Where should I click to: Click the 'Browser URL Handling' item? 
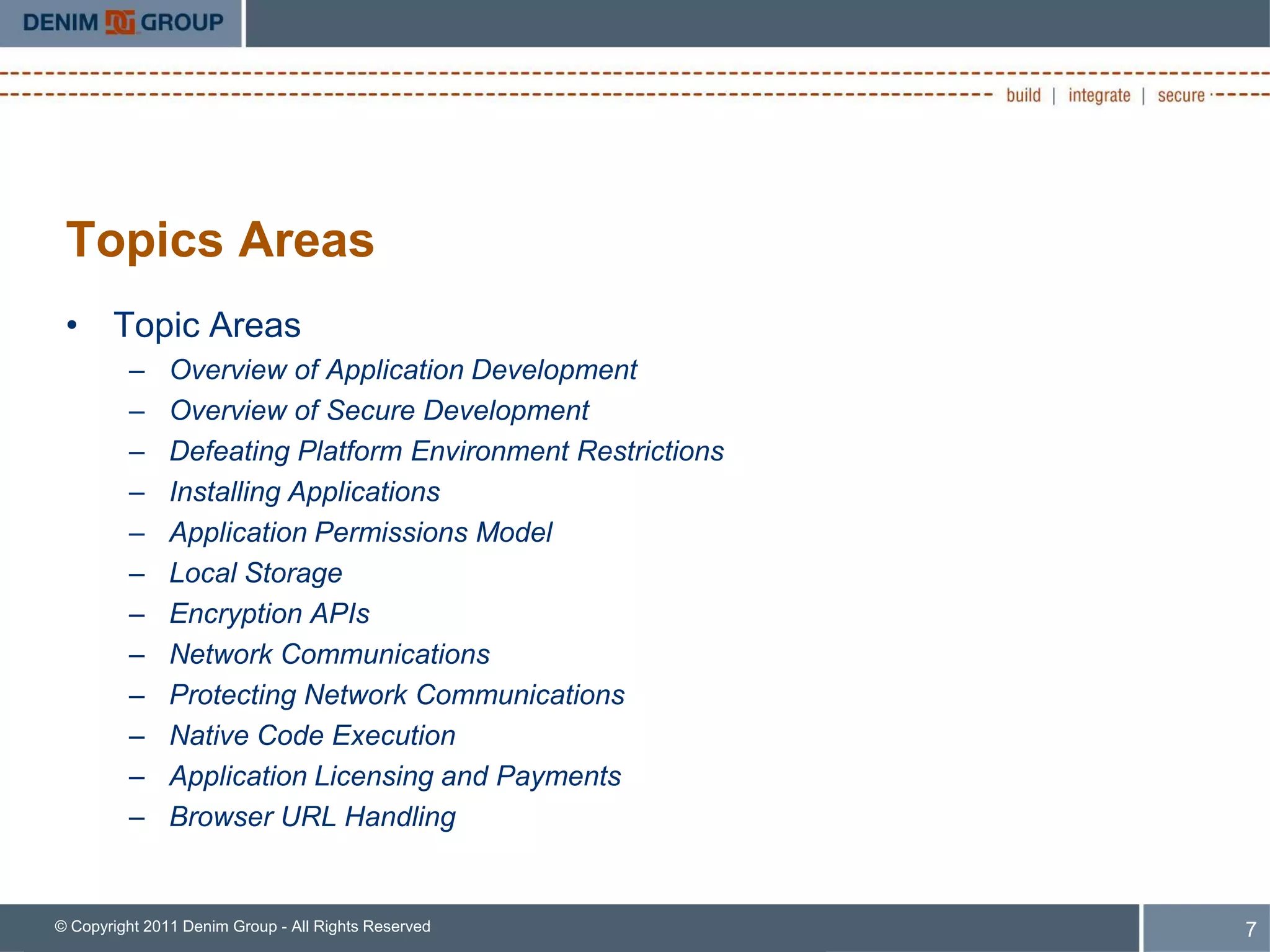(x=313, y=818)
